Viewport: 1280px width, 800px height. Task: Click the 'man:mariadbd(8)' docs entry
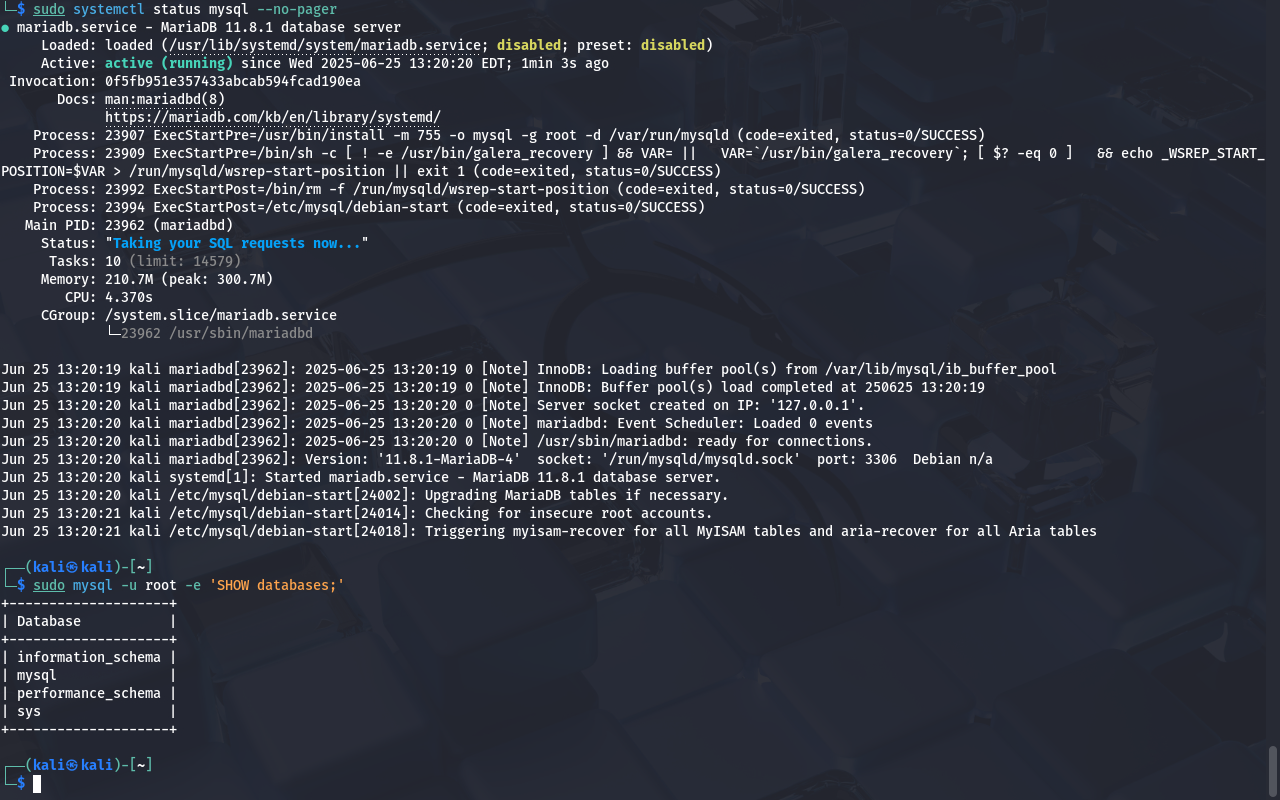pyautogui.click(x=165, y=99)
